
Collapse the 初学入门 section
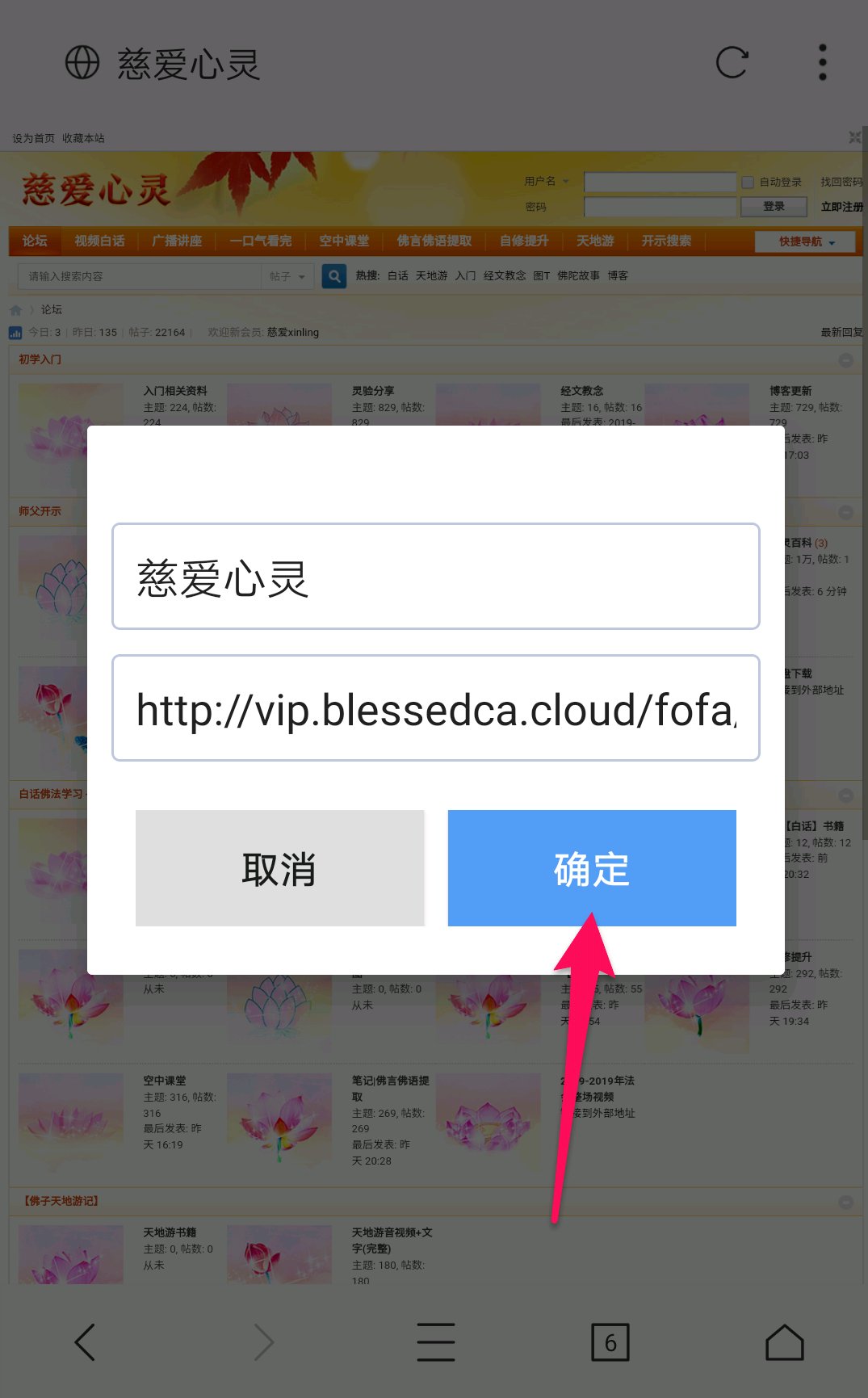tap(845, 360)
